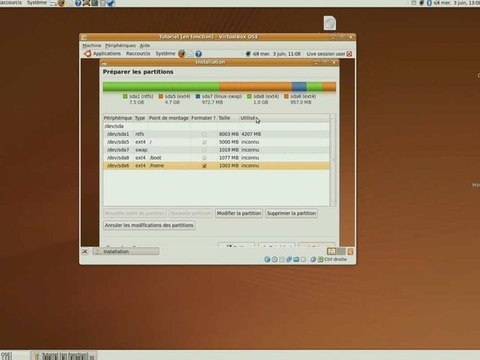Image resolution: width=480 pixels, height=360 pixels.
Task: Select the /dev/sda6 /home row
Action: [216, 166]
